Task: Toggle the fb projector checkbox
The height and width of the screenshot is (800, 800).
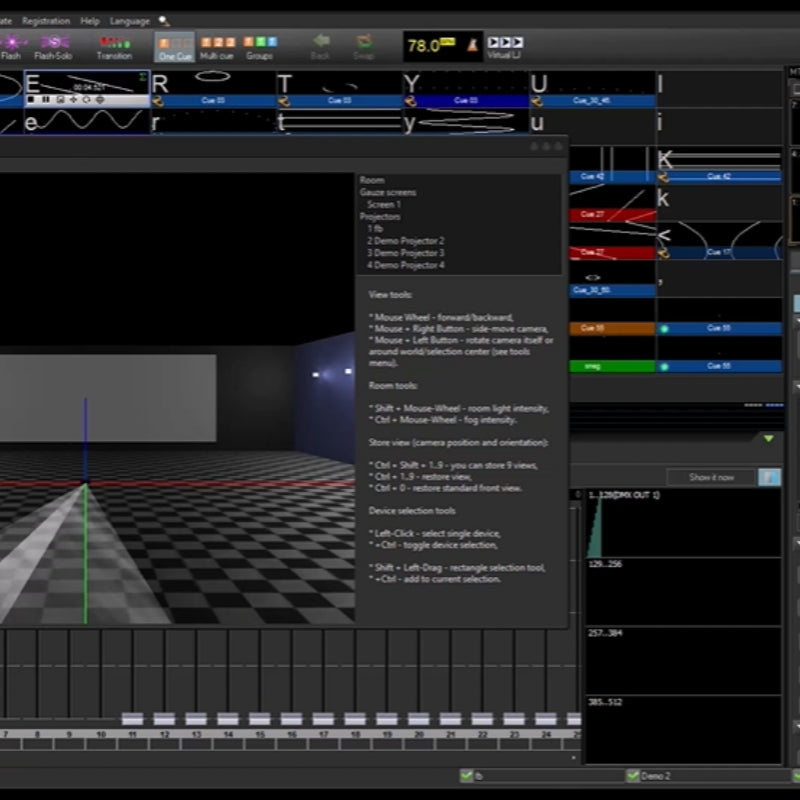Action: 466,775
